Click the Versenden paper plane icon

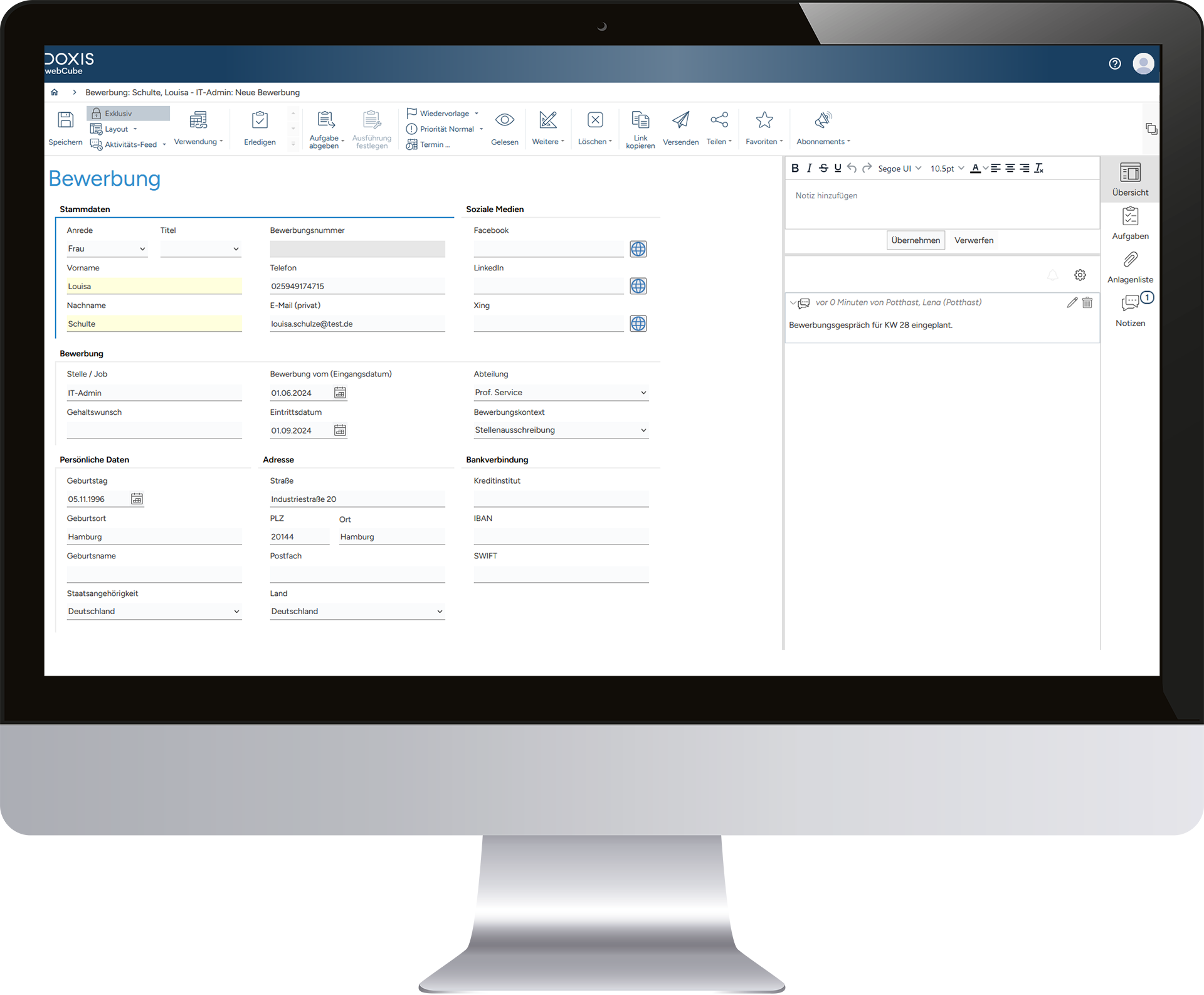[680, 120]
